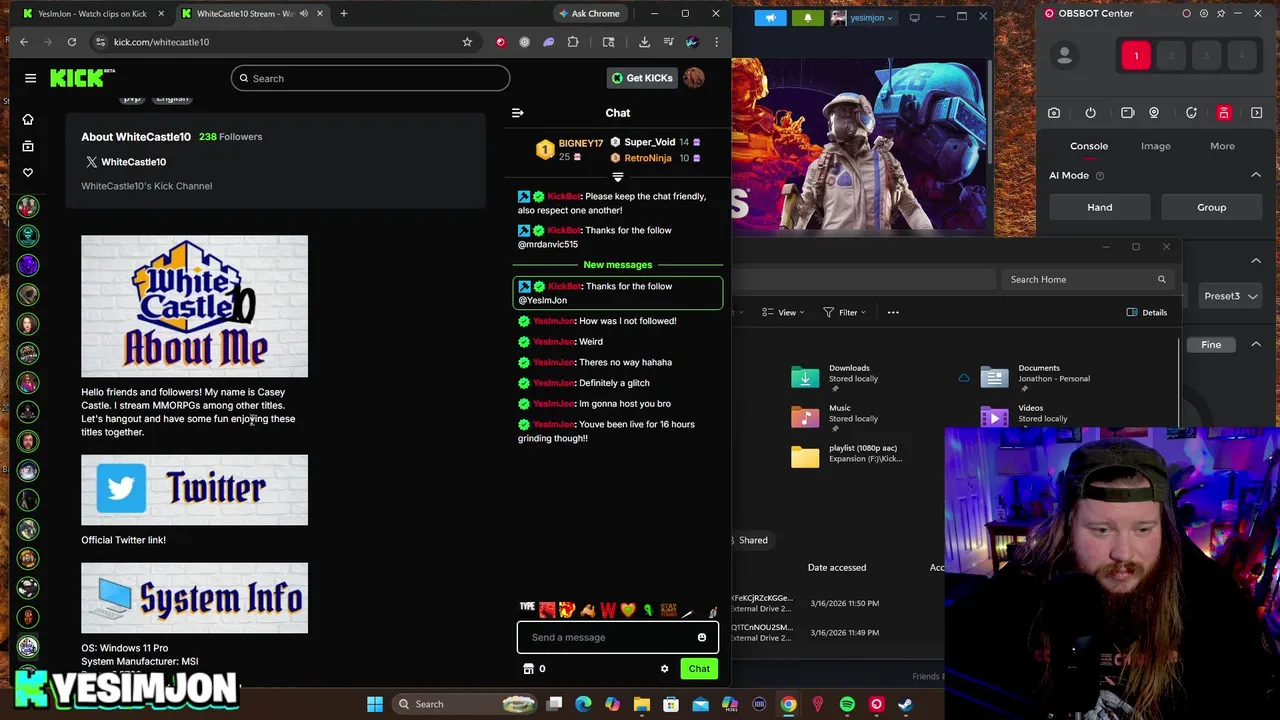Go back in Chrome
This screenshot has height=720, width=1280.
[24, 42]
